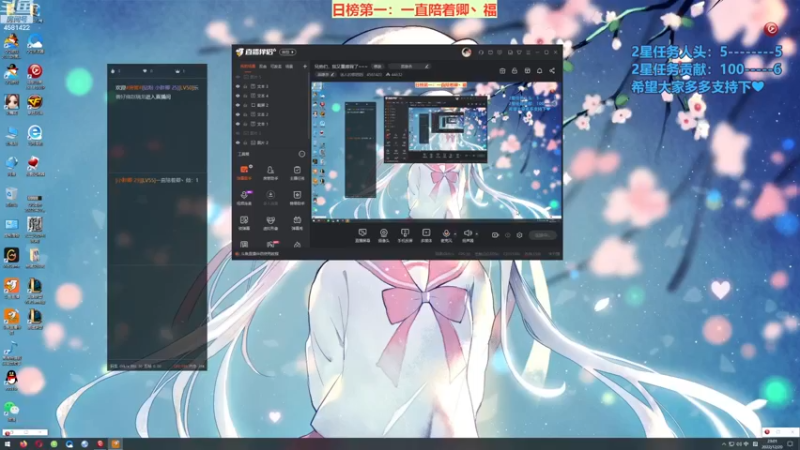Hide the 文本2 layer with its eye icon
800x450 pixels.
[238, 114]
